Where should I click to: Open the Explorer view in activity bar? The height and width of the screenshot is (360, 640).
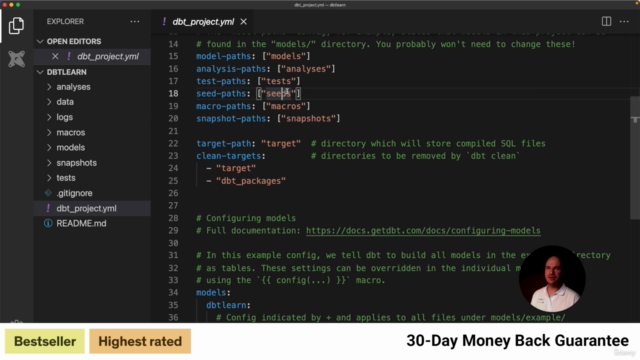[x=16, y=26]
